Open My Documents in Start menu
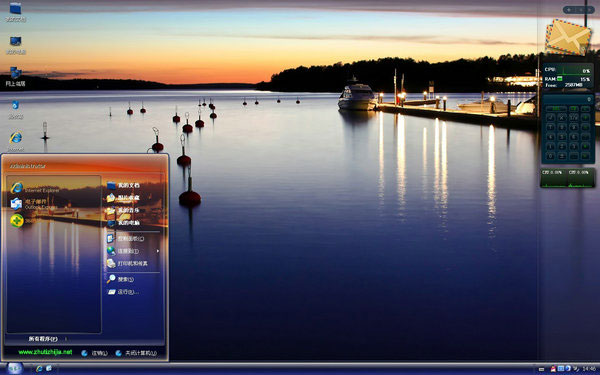Image resolution: width=600 pixels, height=375 pixels. [x=123, y=186]
